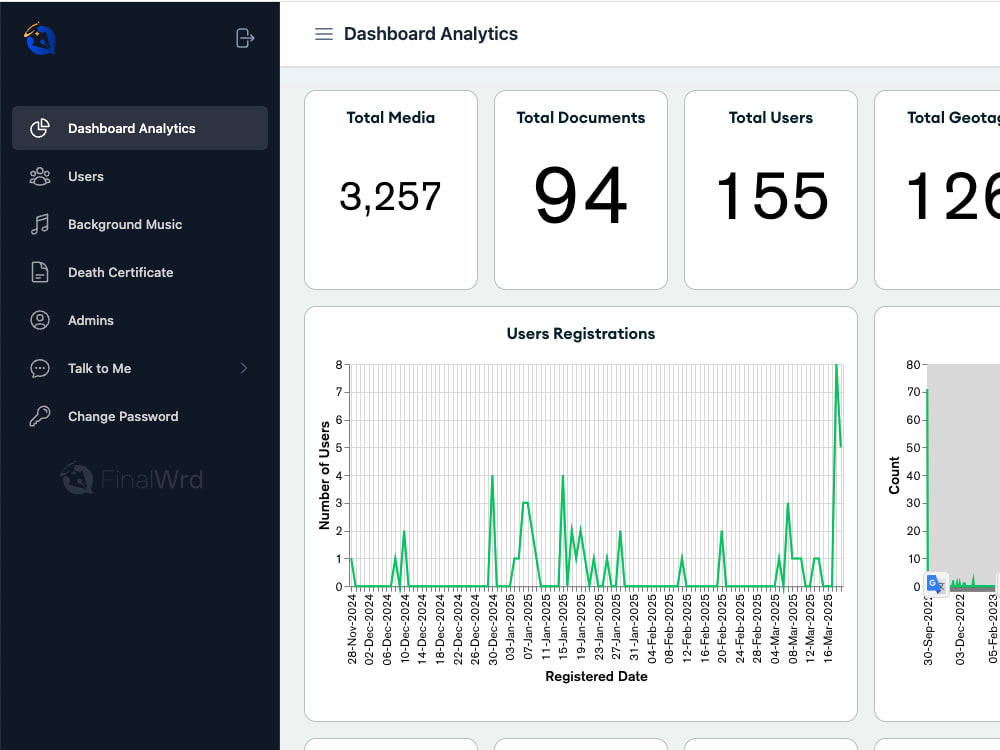Click the Total Media card value 3,257

coord(390,196)
